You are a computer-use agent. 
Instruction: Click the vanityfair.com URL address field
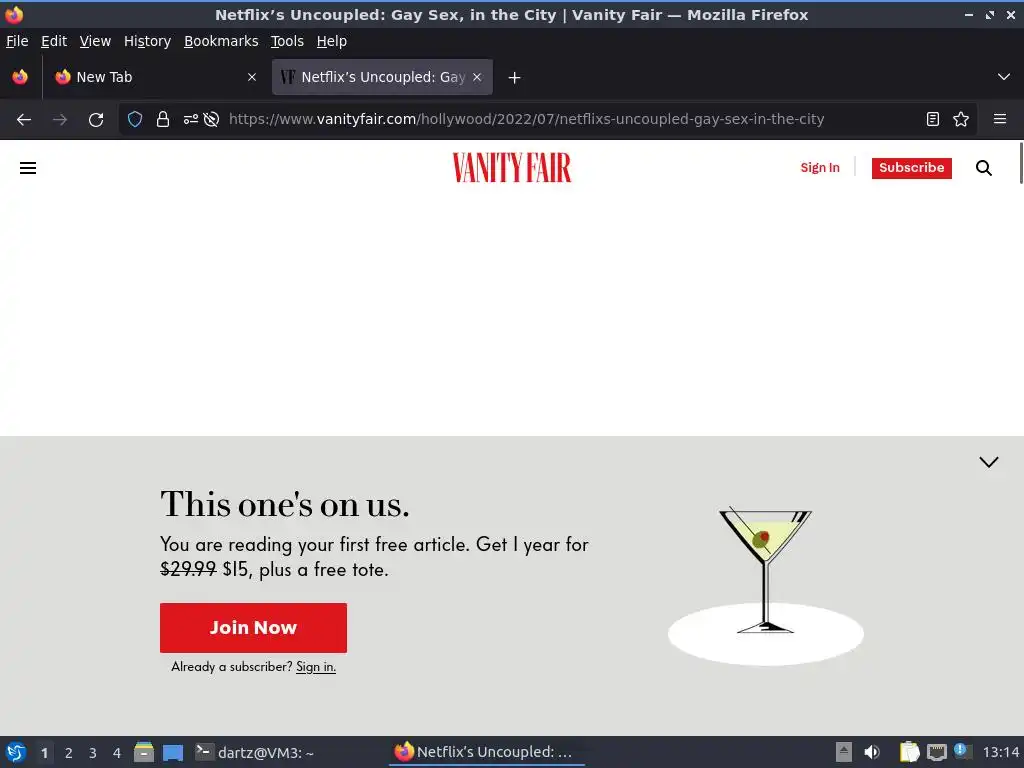526,120
